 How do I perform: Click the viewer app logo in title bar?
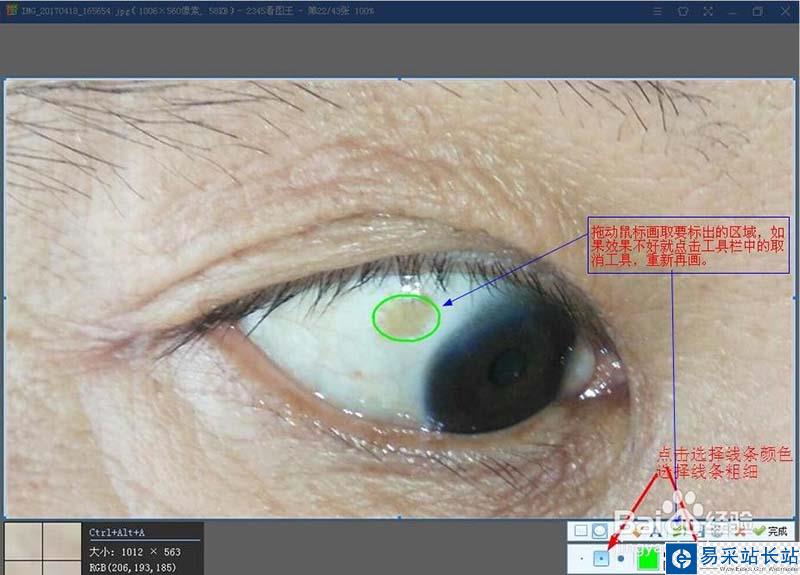(11, 10)
